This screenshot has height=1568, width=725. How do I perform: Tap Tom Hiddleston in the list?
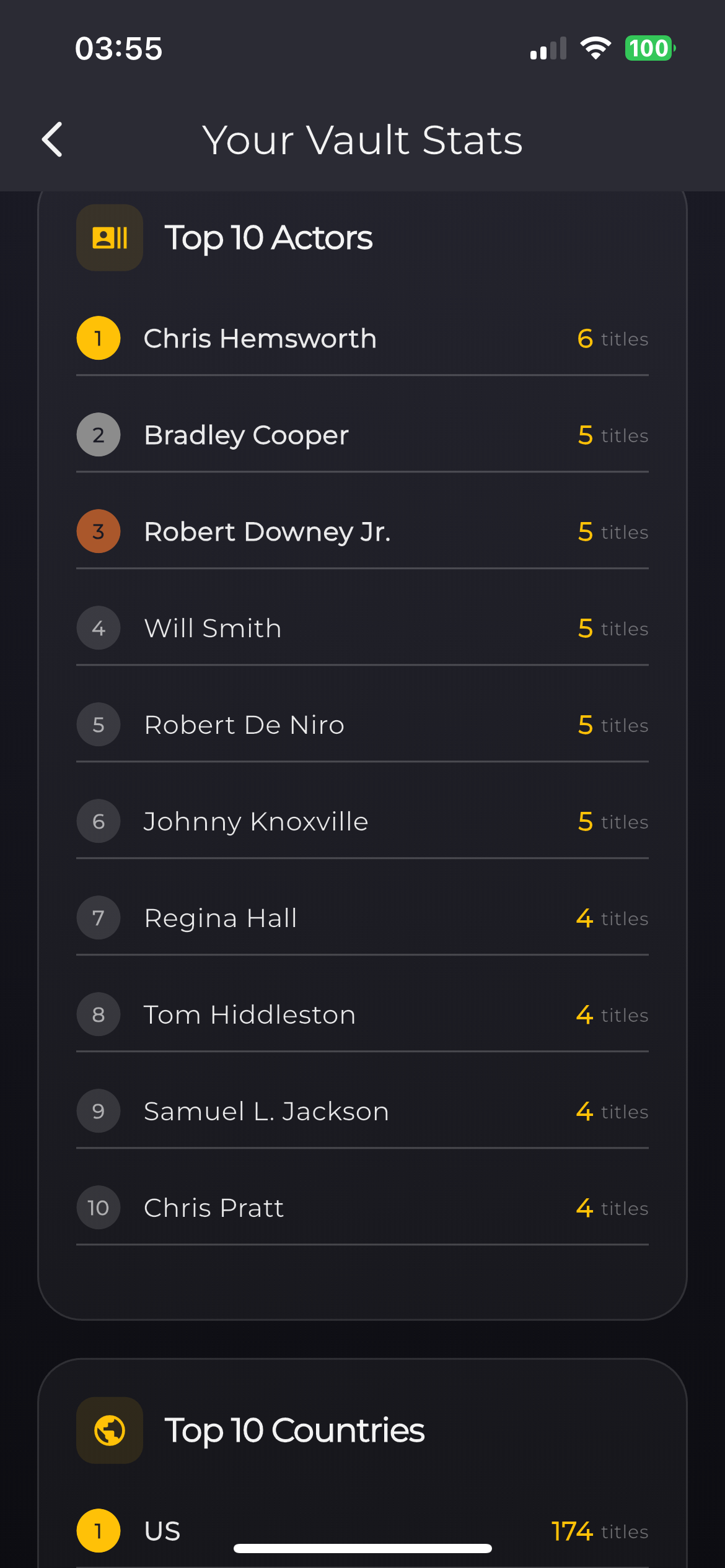coord(250,1015)
